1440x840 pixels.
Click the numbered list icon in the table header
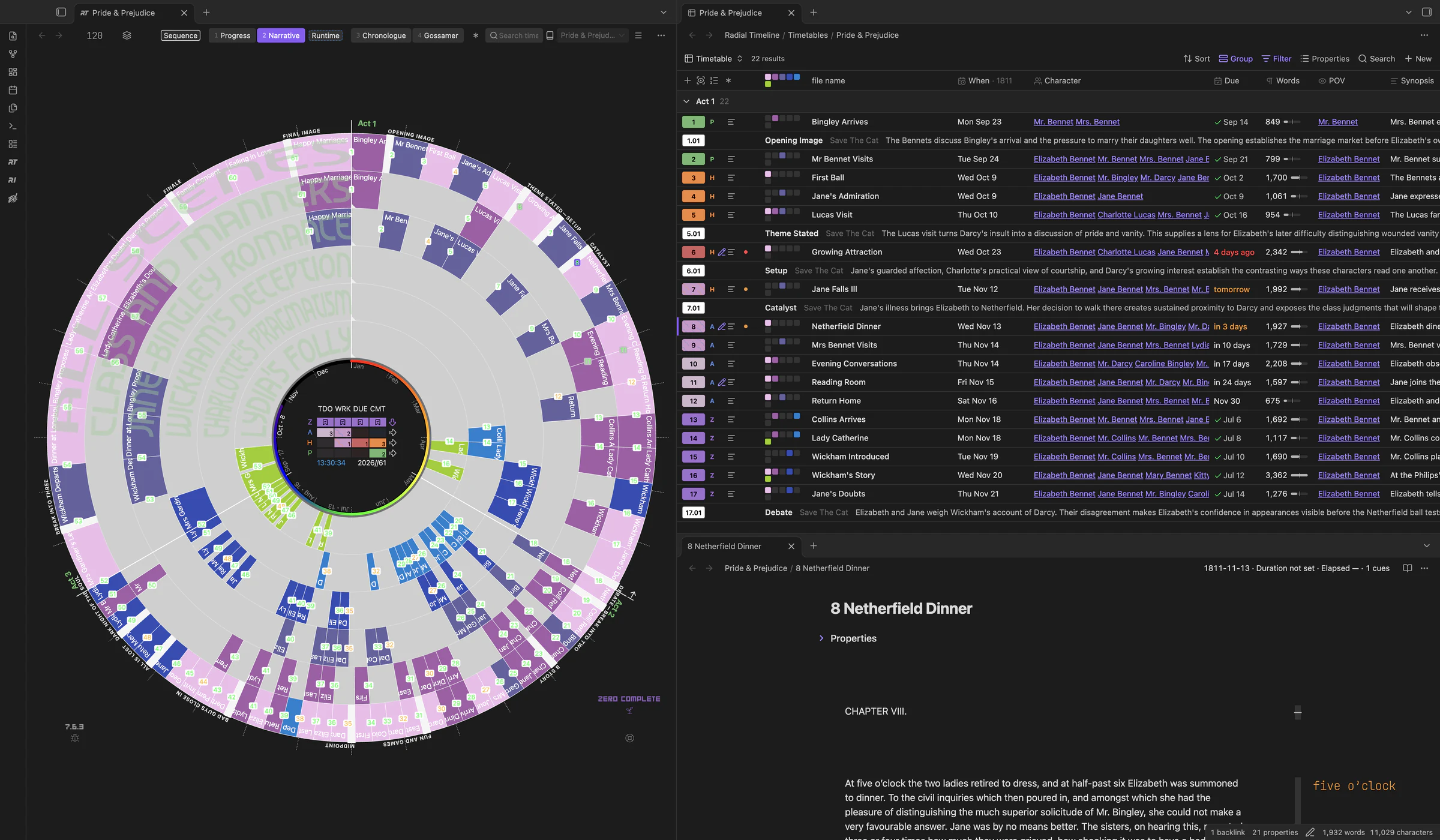tap(714, 80)
